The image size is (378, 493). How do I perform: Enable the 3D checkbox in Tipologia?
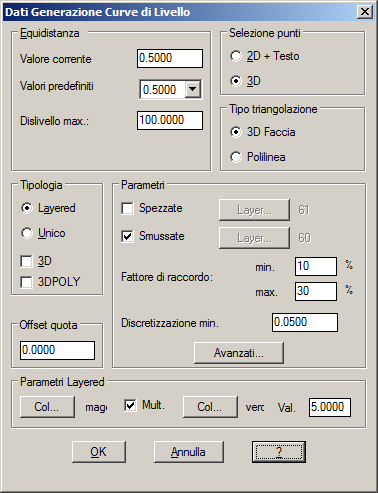[x=26, y=261]
